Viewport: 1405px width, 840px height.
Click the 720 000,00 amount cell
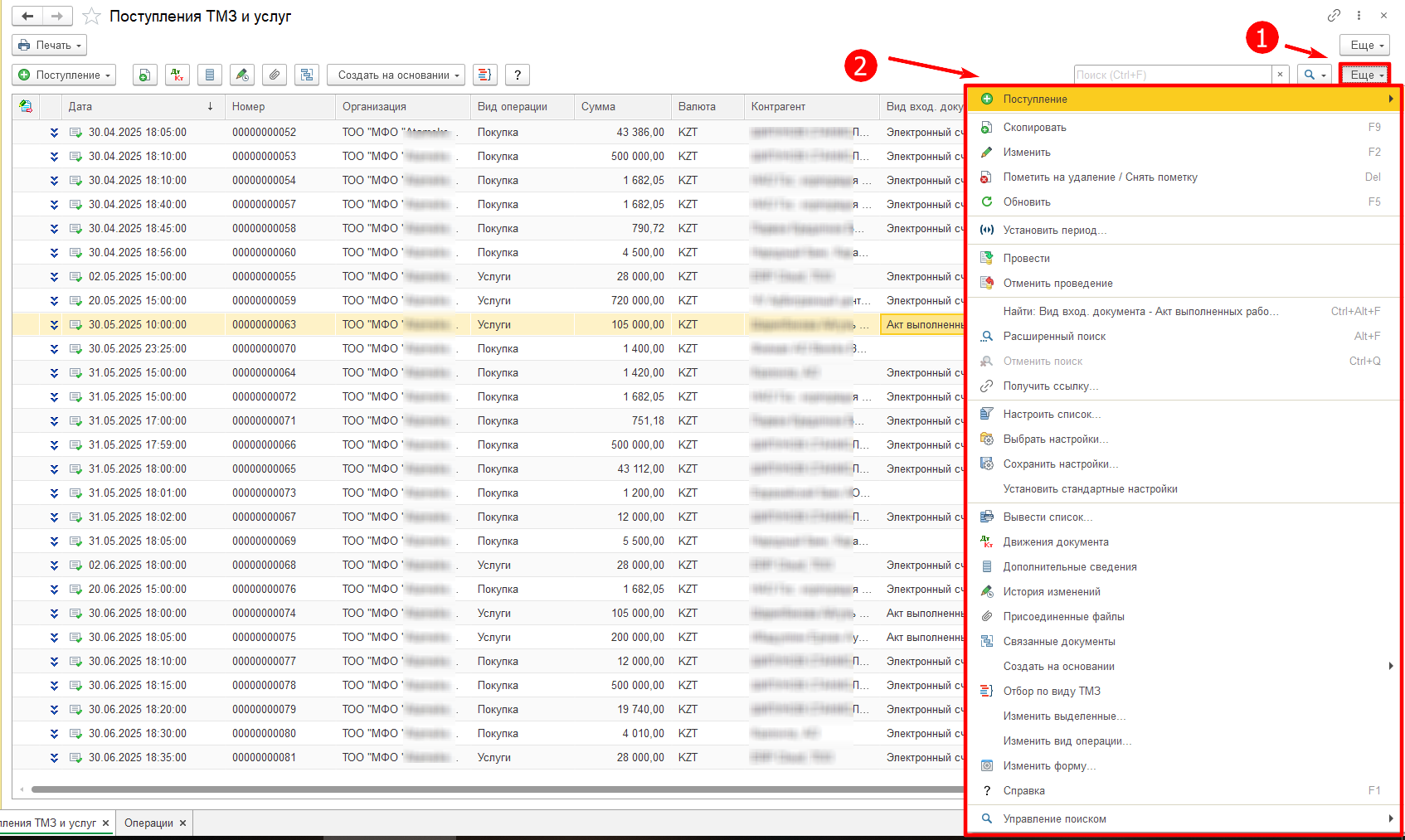tap(623, 300)
